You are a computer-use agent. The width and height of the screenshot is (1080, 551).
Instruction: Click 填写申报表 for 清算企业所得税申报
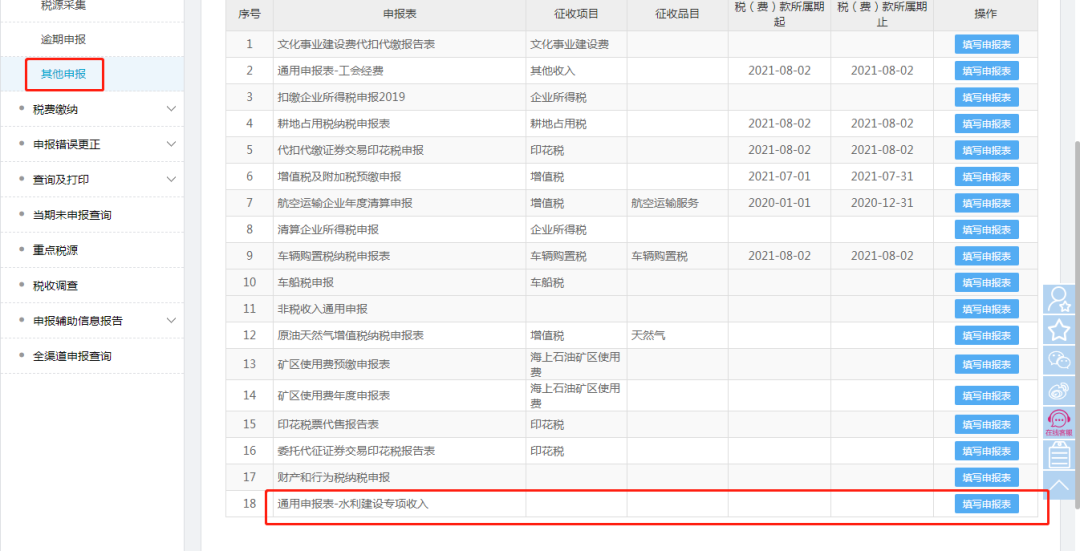coord(986,230)
